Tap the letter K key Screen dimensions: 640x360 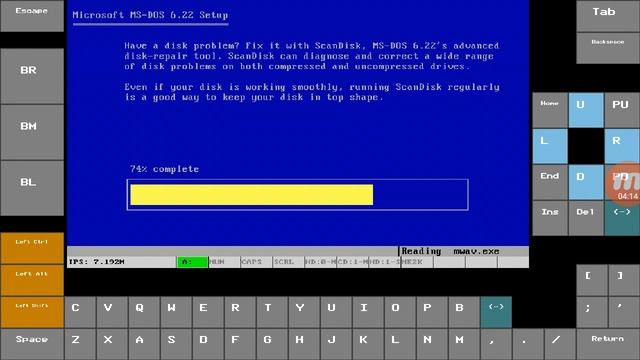[x=368, y=344]
